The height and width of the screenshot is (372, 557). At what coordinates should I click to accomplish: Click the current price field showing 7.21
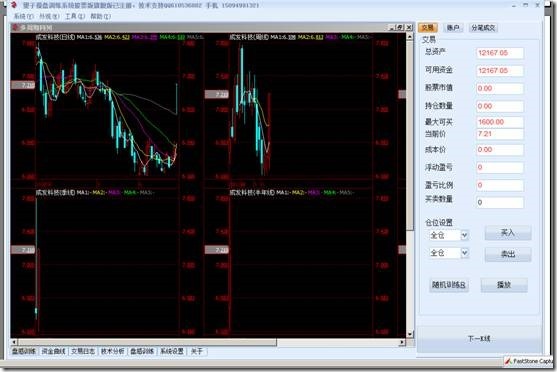click(x=499, y=134)
